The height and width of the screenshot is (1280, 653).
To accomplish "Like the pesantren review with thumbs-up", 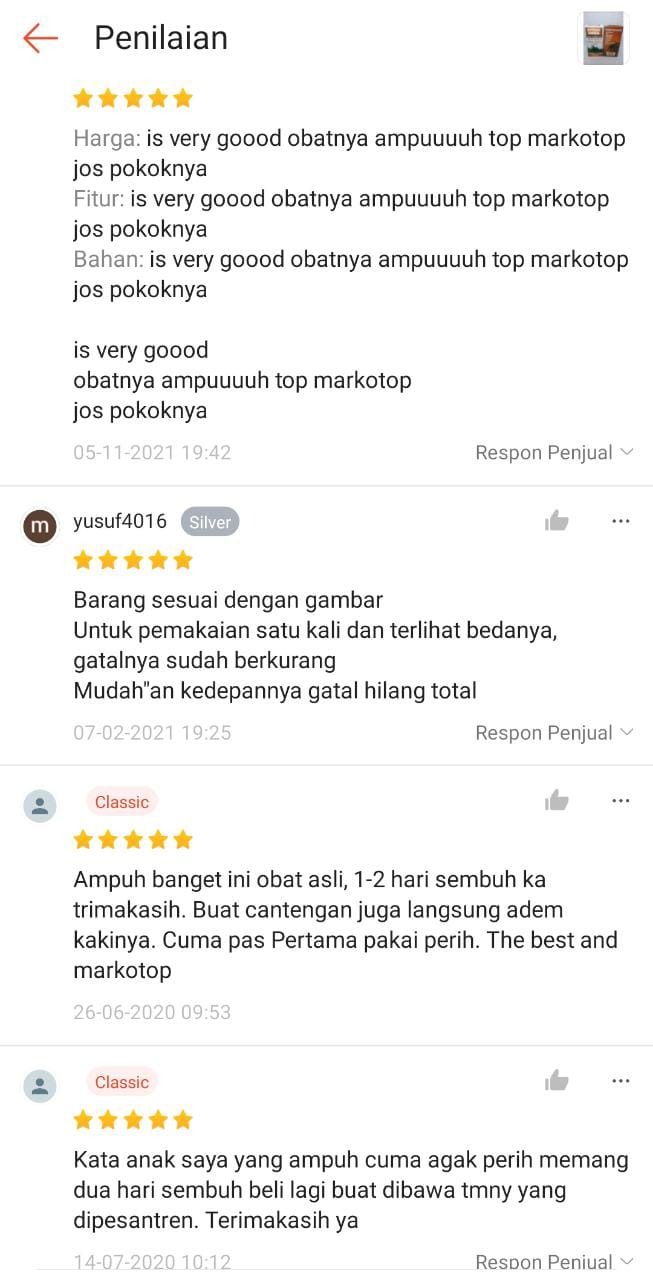I will (x=557, y=1080).
